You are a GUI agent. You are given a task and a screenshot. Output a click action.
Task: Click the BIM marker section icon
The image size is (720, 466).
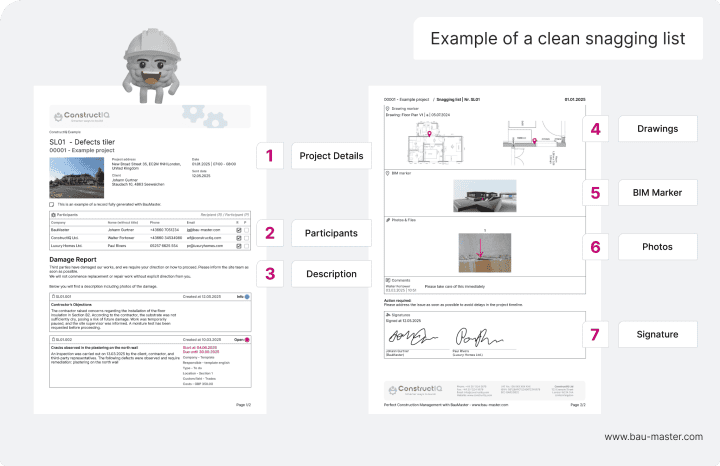point(387,172)
